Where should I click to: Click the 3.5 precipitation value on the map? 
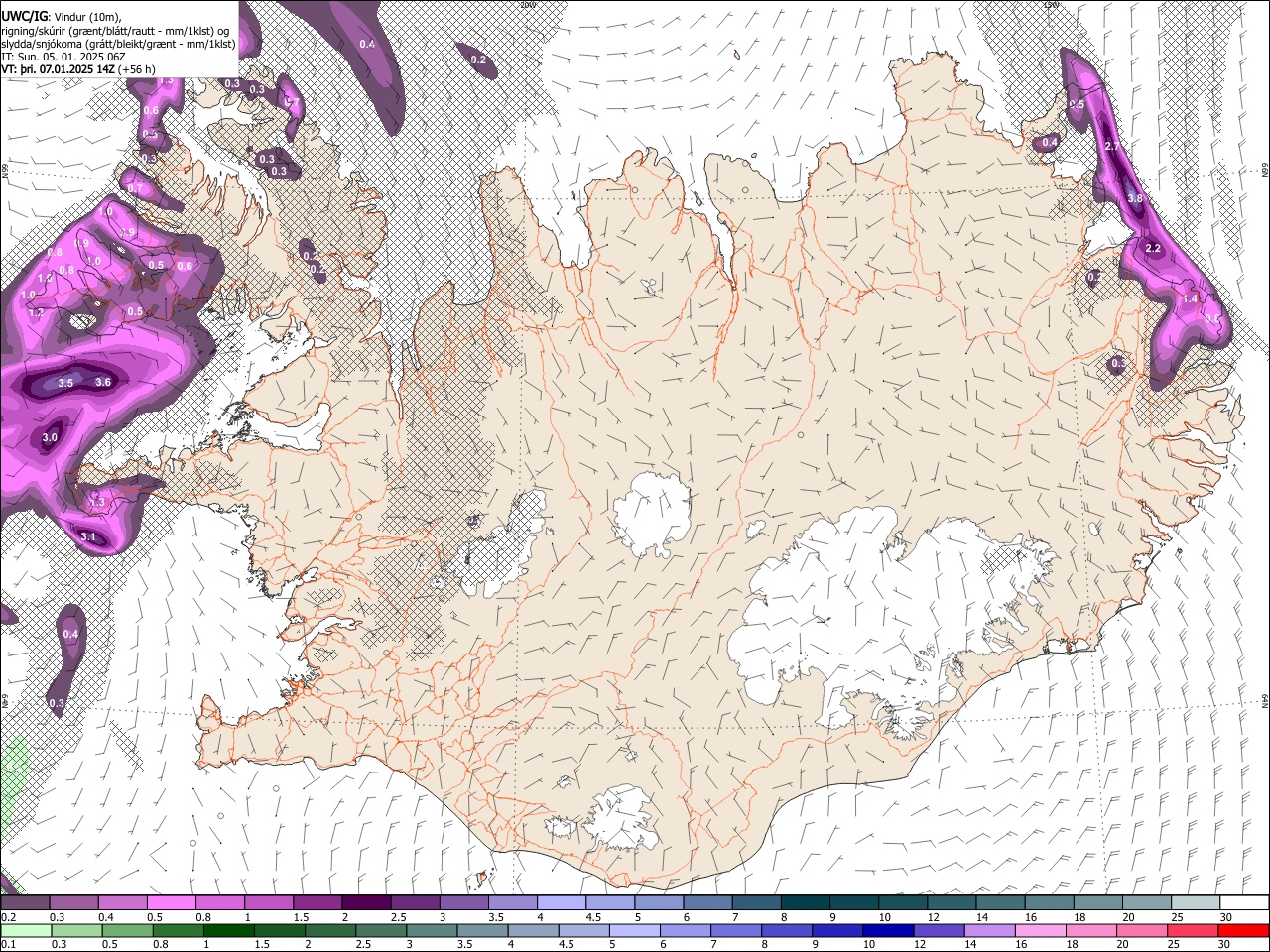click(x=65, y=383)
